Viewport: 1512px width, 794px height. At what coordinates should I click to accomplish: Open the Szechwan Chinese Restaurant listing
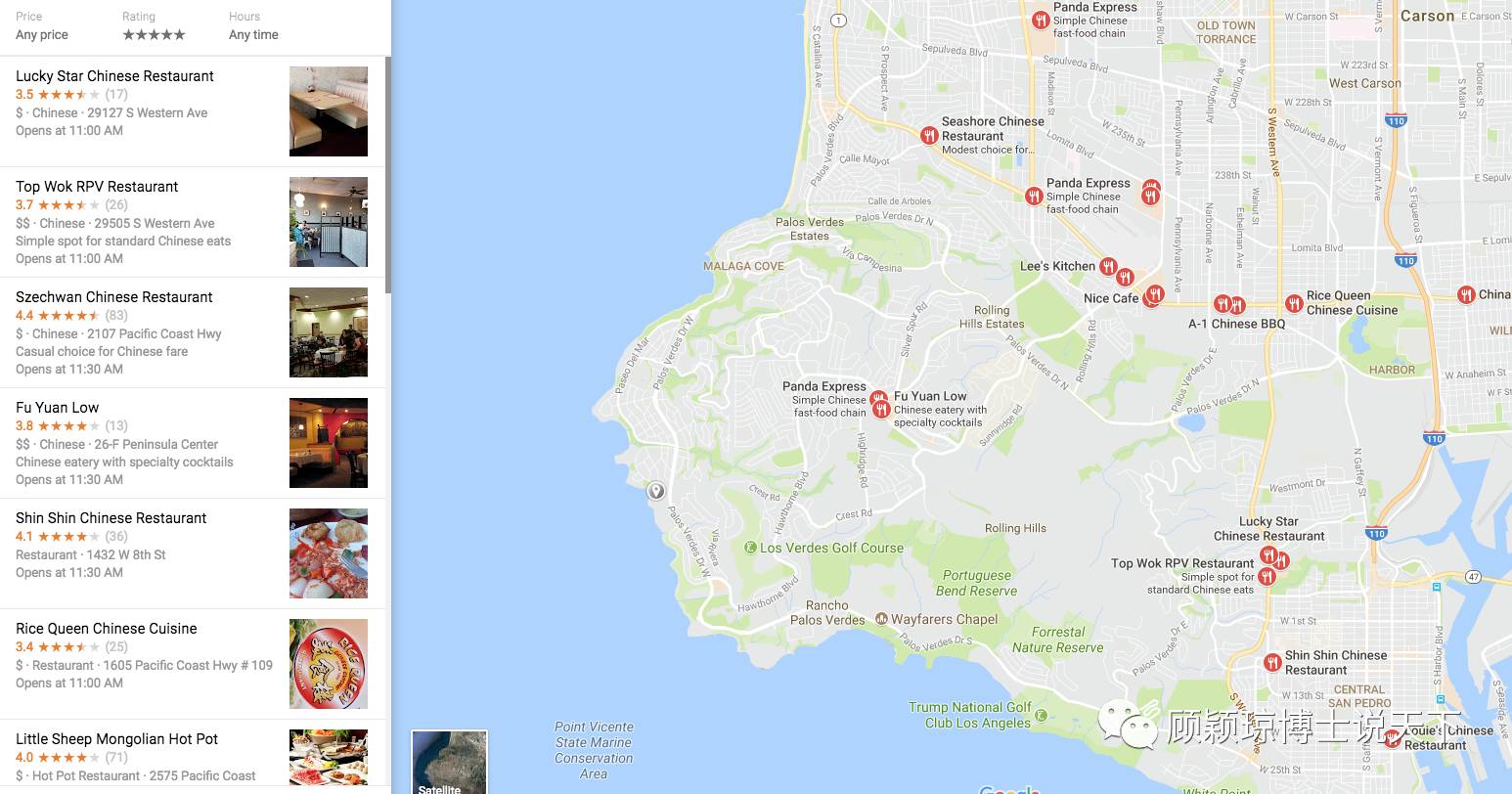tap(193, 332)
